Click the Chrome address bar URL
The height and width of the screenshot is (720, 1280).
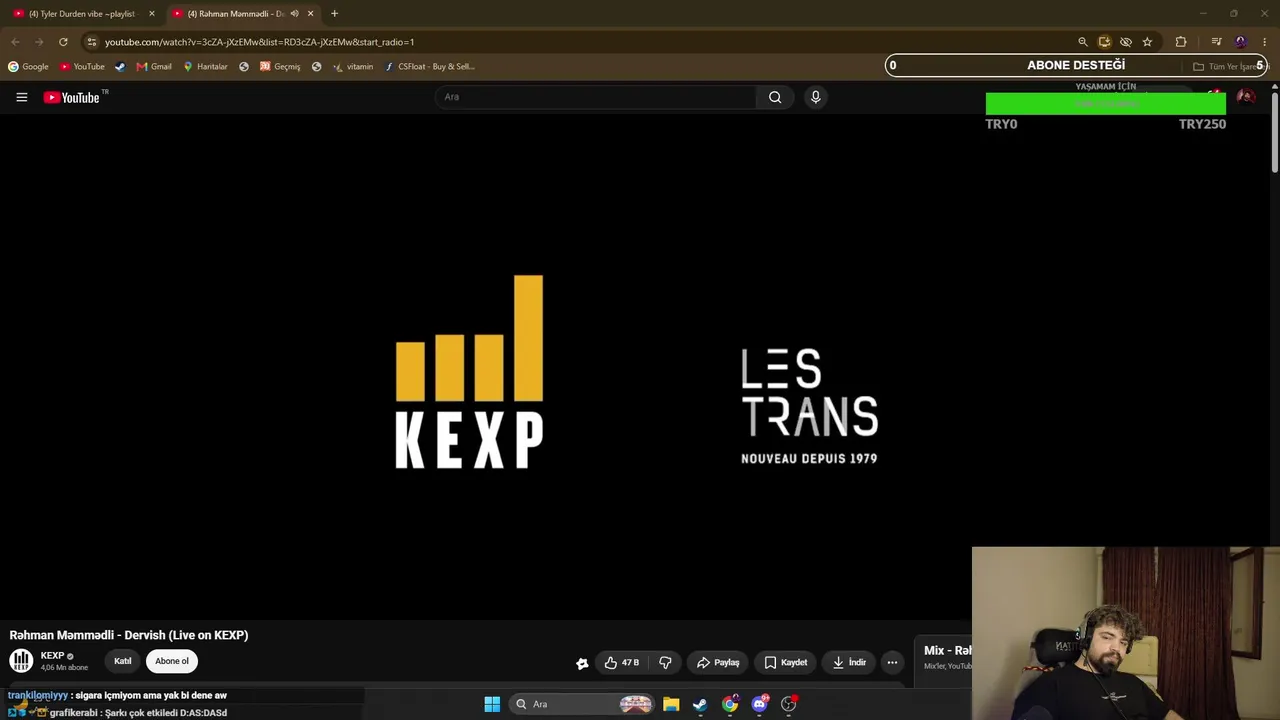(x=259, y=42)
